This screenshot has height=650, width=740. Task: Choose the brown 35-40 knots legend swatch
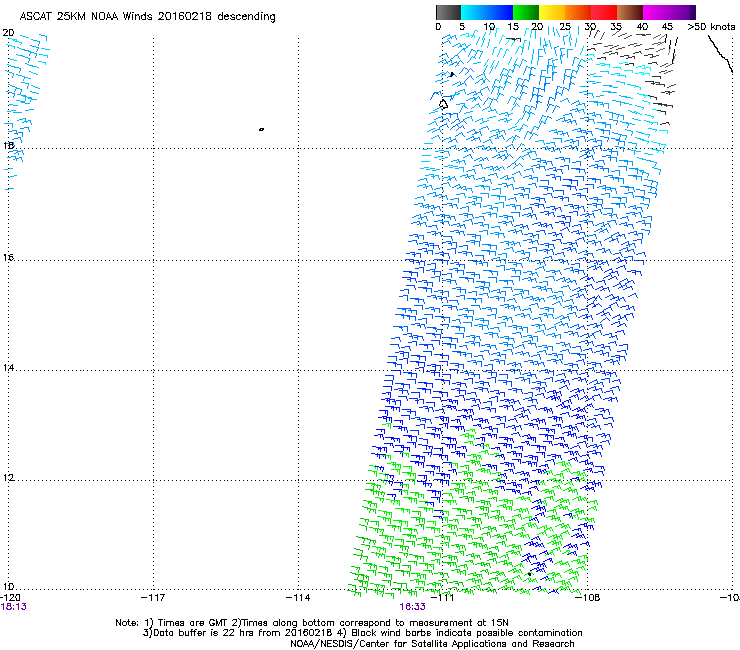click(630, 12)
